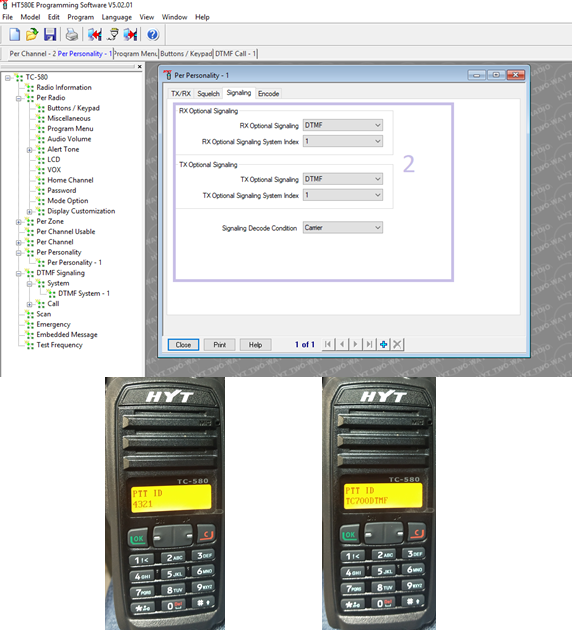Screen dimensions: 572x630
Task: Open the RX Optional Signaling dropdown
Action: coord(343,125)
